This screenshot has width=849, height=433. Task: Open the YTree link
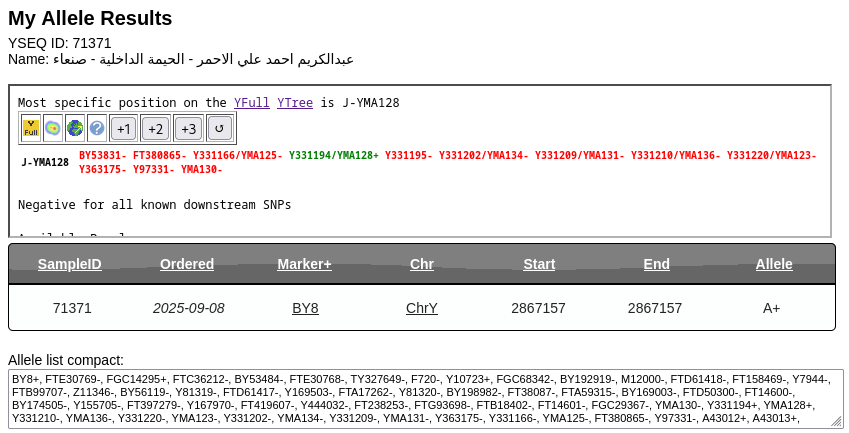(295, 103)
